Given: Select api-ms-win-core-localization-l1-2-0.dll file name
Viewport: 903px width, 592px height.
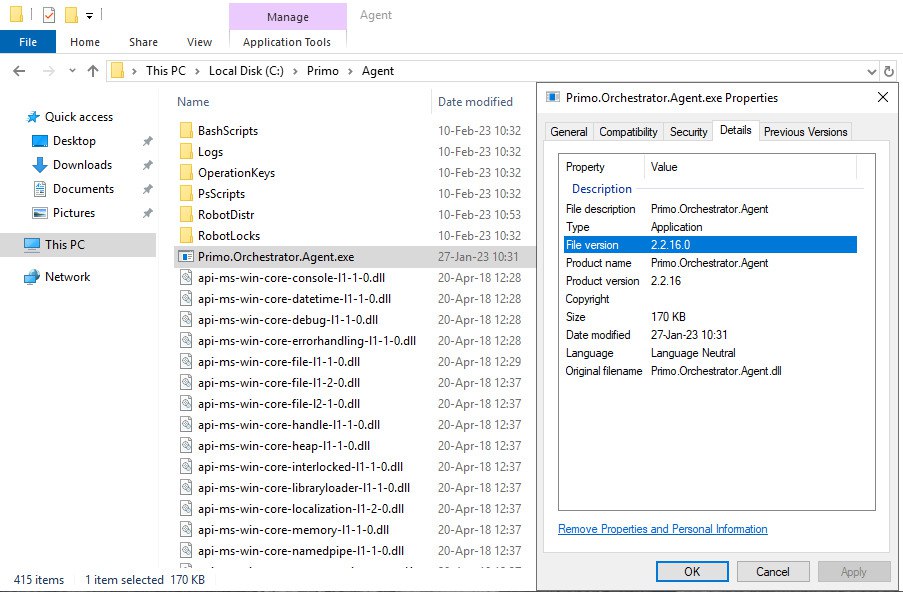Looking at the screenshot, I should (x=301, y=509).
